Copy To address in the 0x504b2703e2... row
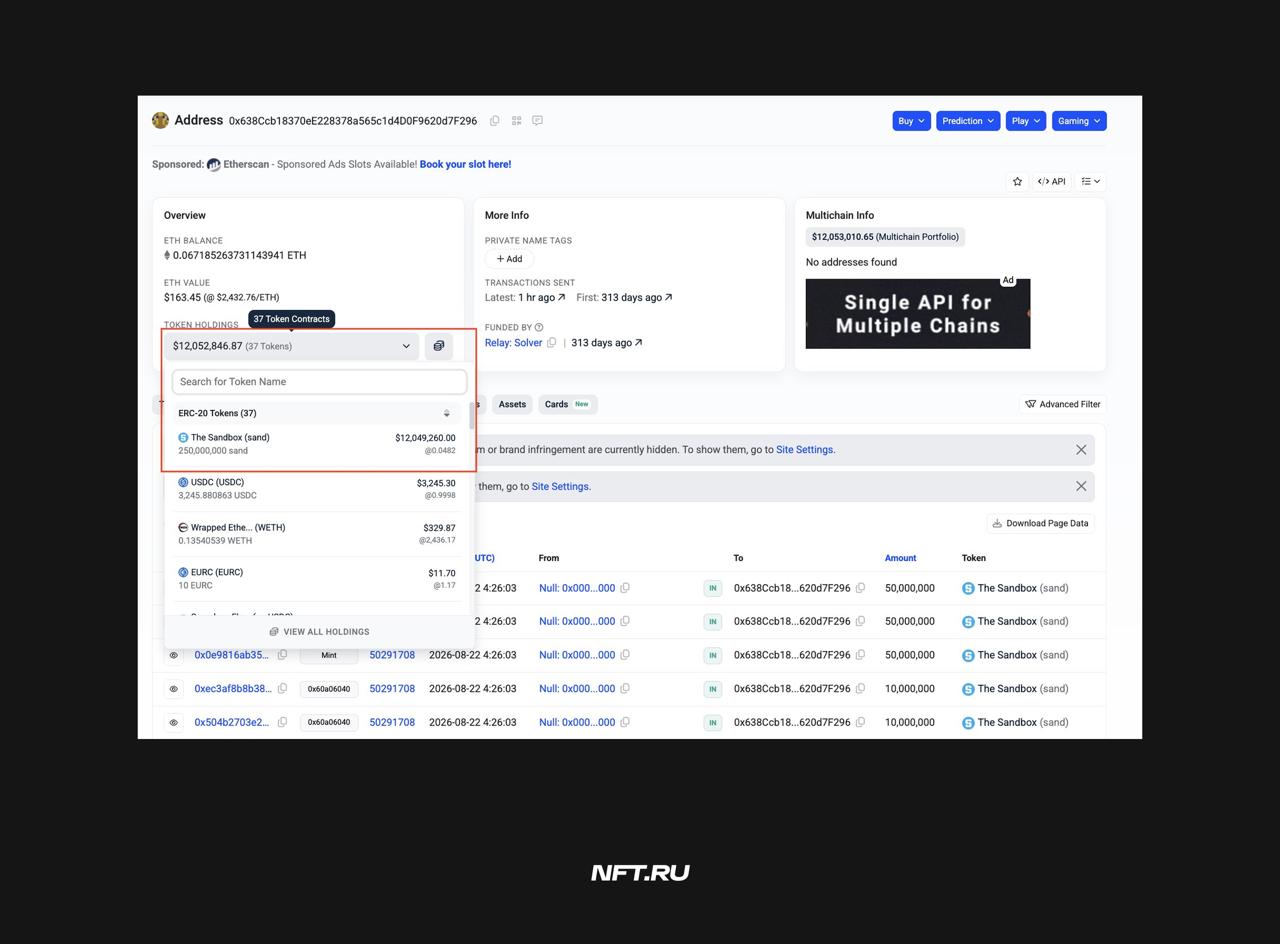The width and height of the screenshot is (1280, 944). tap(860, 722)
